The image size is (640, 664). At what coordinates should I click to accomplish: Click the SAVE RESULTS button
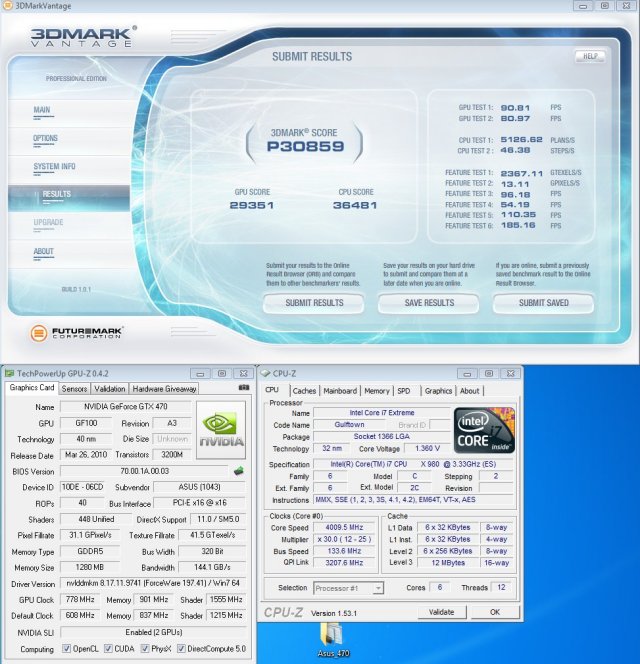(429, 303)
